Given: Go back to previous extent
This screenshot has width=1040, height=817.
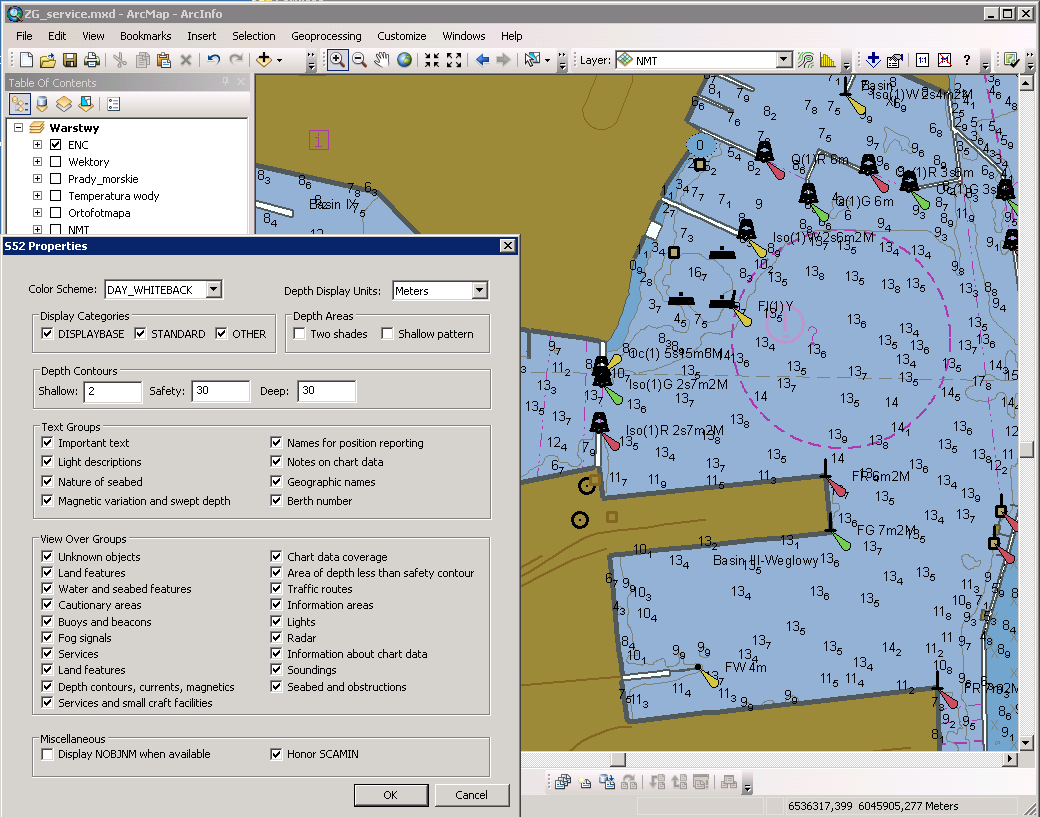Looking at the screenshot, I should [483, 60].
